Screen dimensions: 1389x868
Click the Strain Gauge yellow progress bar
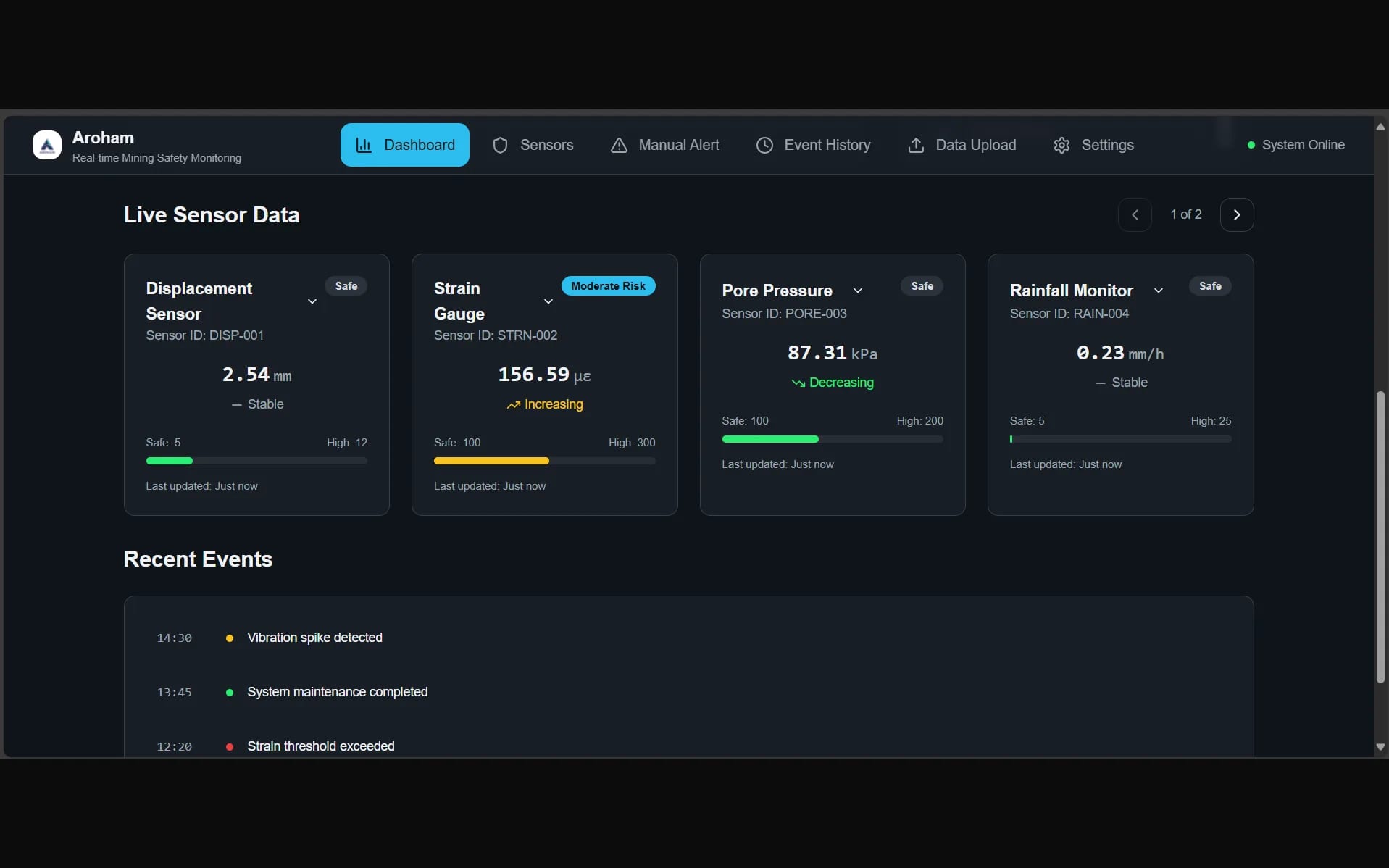[491, 461]
